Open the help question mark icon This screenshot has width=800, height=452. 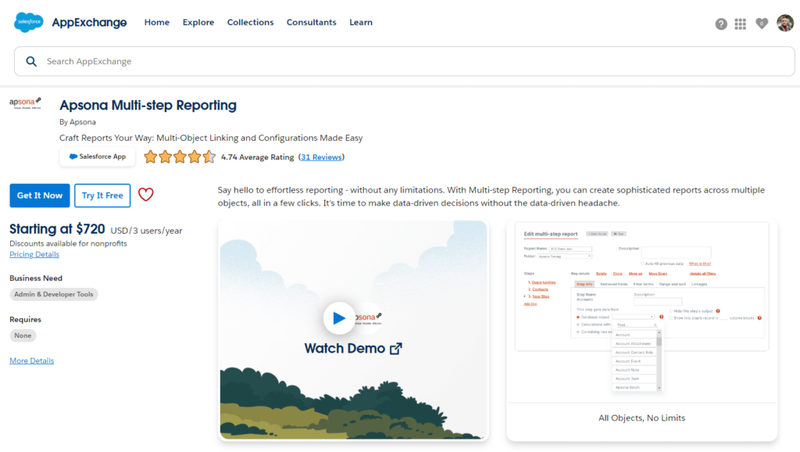tap(721, 24)
